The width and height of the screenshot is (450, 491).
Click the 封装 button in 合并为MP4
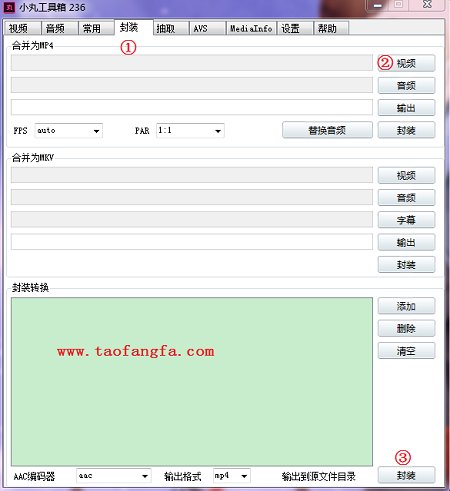406,130
